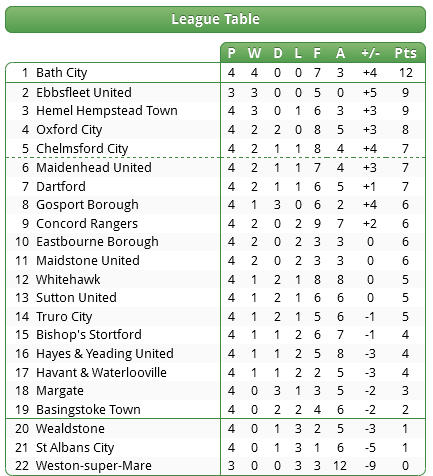Click the Whitehawk team name
This screenshot has width=433, height=476.
click(x=68, y=279)
